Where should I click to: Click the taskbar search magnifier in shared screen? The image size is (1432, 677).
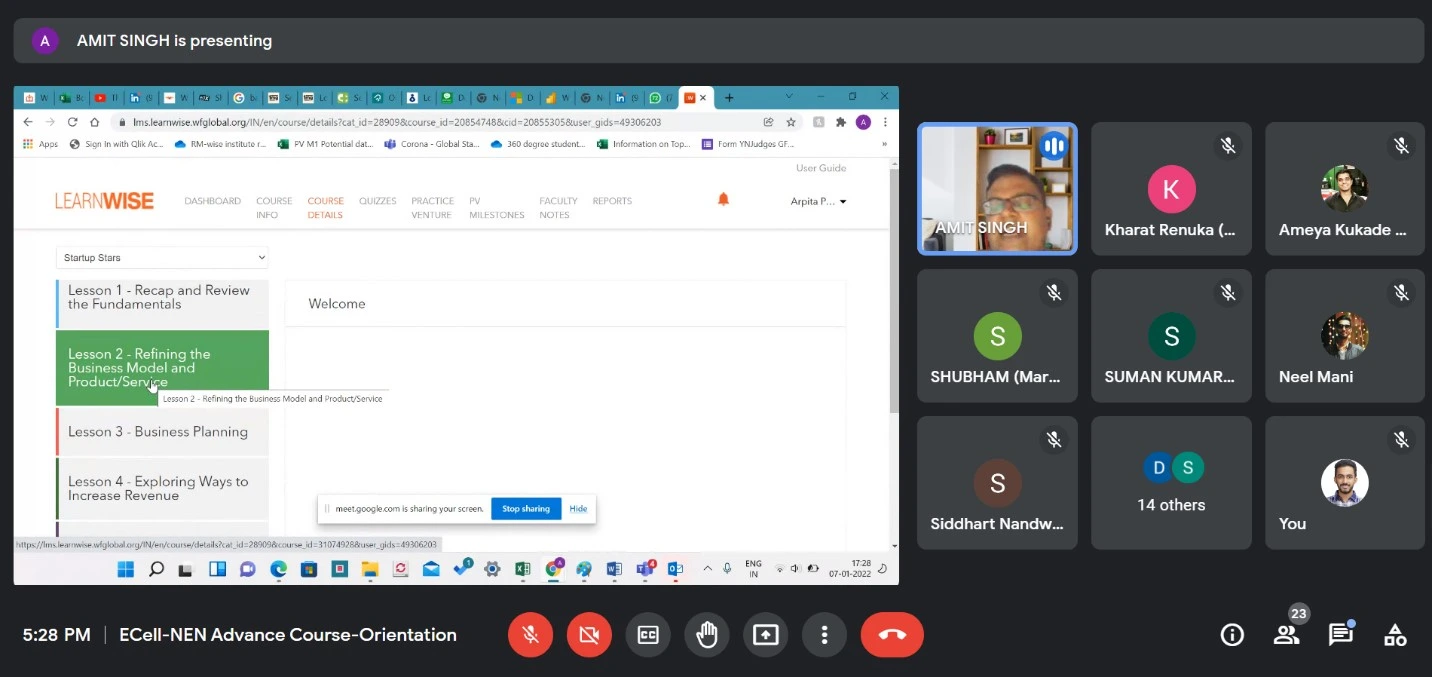coord(156,569)
